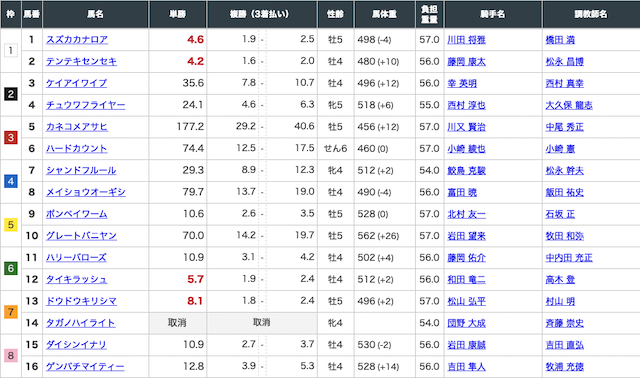The height and width of the screenshot is (378, 640).
Task: Open horse link メイショウオーギシ
Action: tap(85, 192)
